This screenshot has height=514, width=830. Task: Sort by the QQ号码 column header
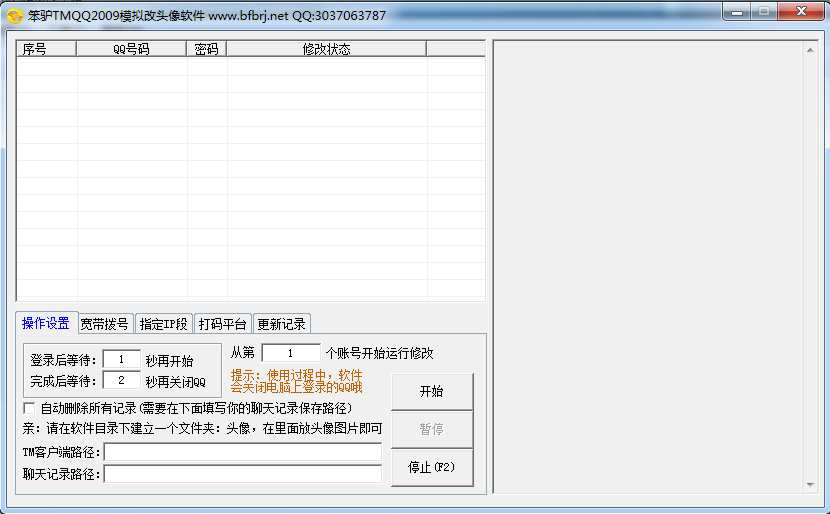(x=131, y=49)
